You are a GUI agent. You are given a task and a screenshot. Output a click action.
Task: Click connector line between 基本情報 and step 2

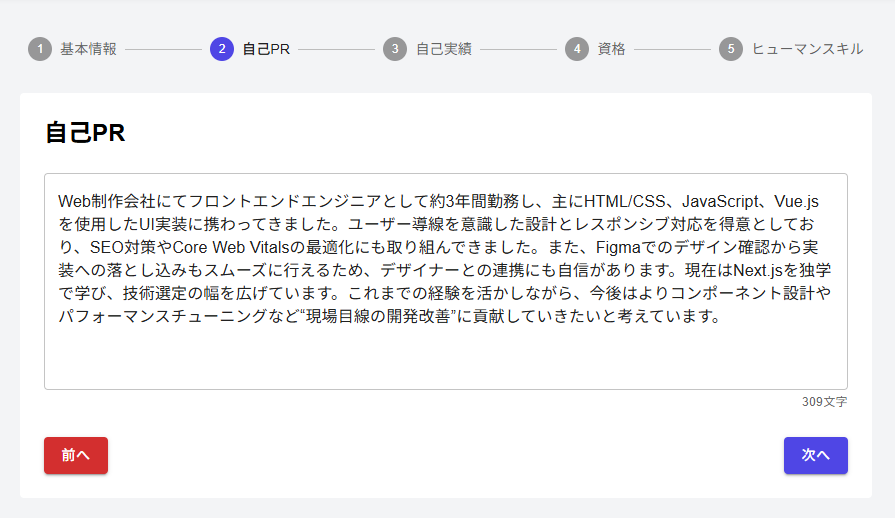pos(163,49)
